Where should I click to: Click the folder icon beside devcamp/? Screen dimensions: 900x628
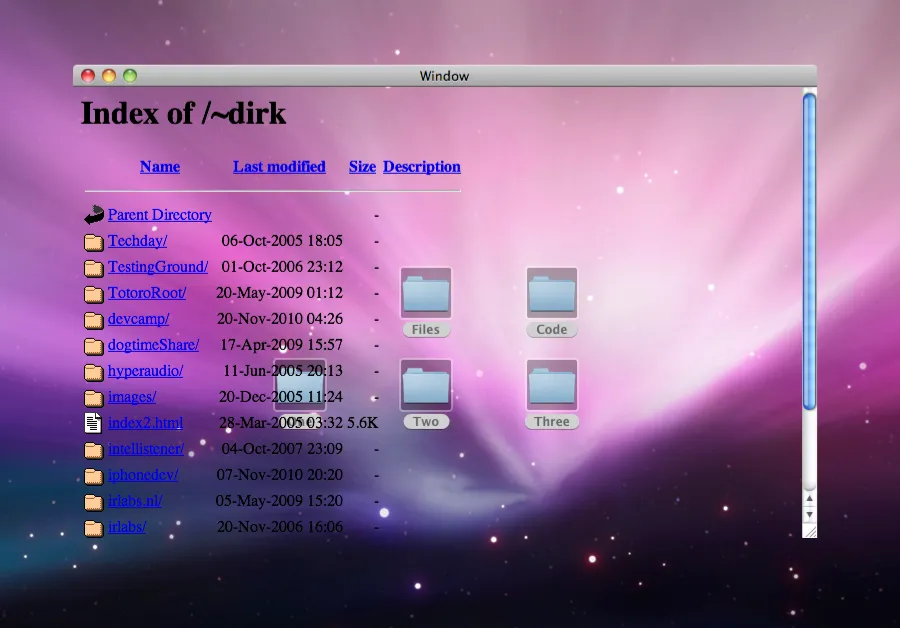[x=94, y=320]
